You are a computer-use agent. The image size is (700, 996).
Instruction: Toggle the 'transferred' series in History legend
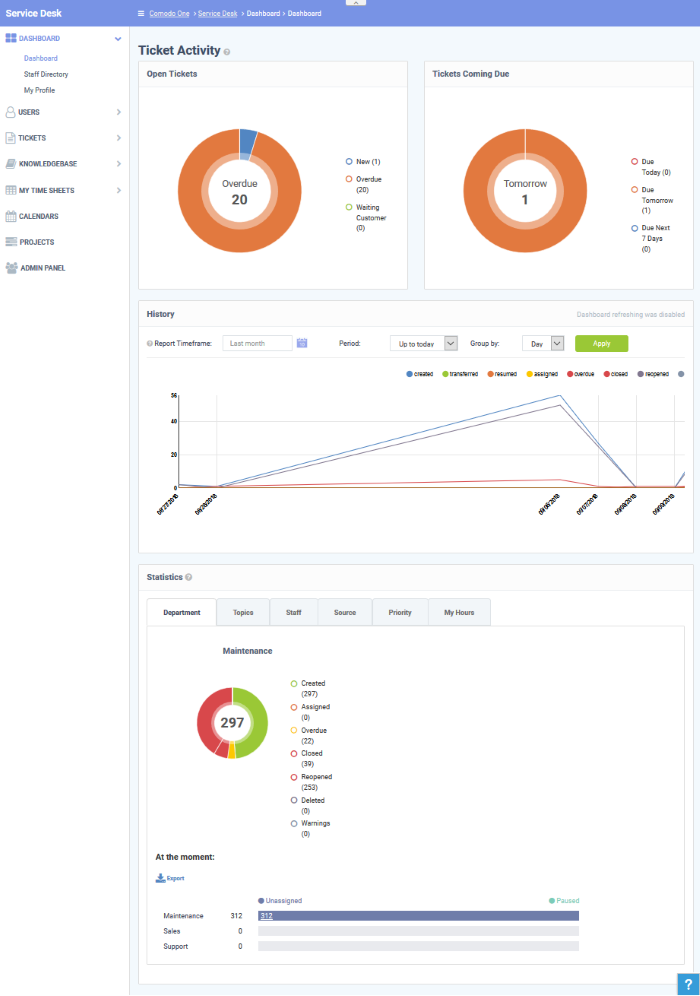[460, 374]
